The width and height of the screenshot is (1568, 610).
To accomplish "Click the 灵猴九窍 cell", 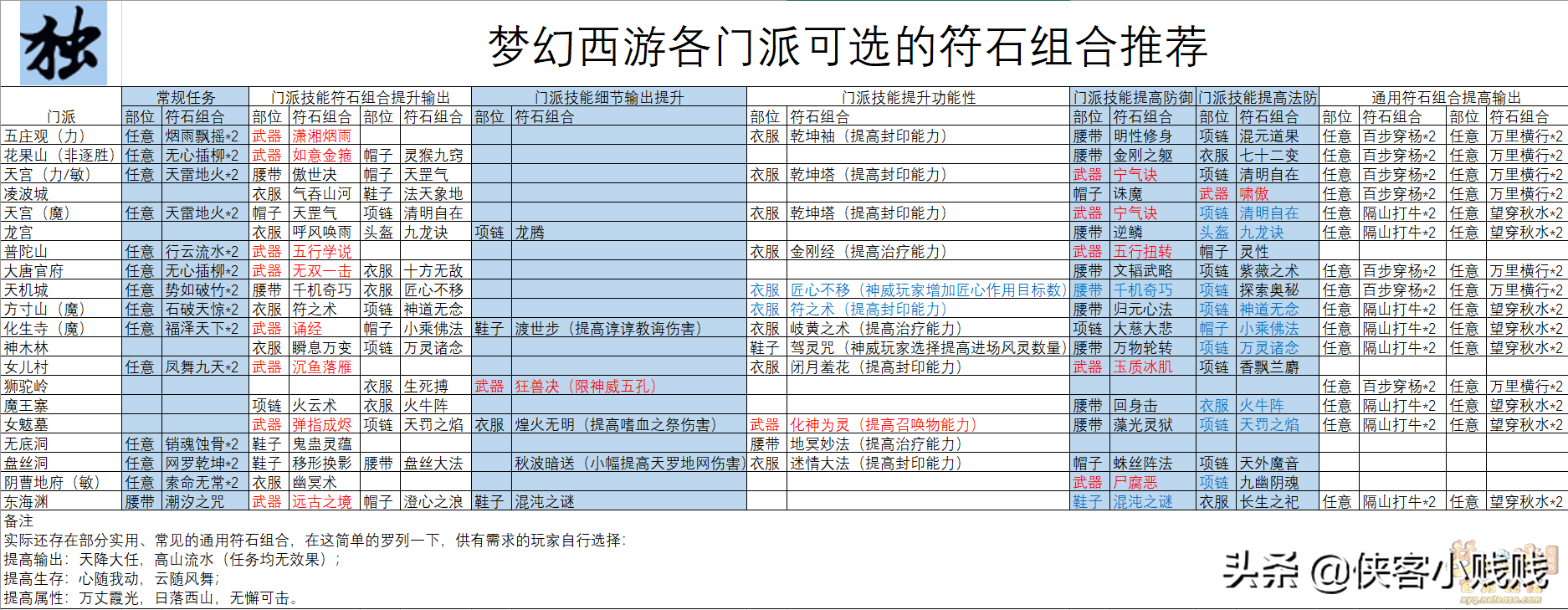I will (x=436, y=155).
